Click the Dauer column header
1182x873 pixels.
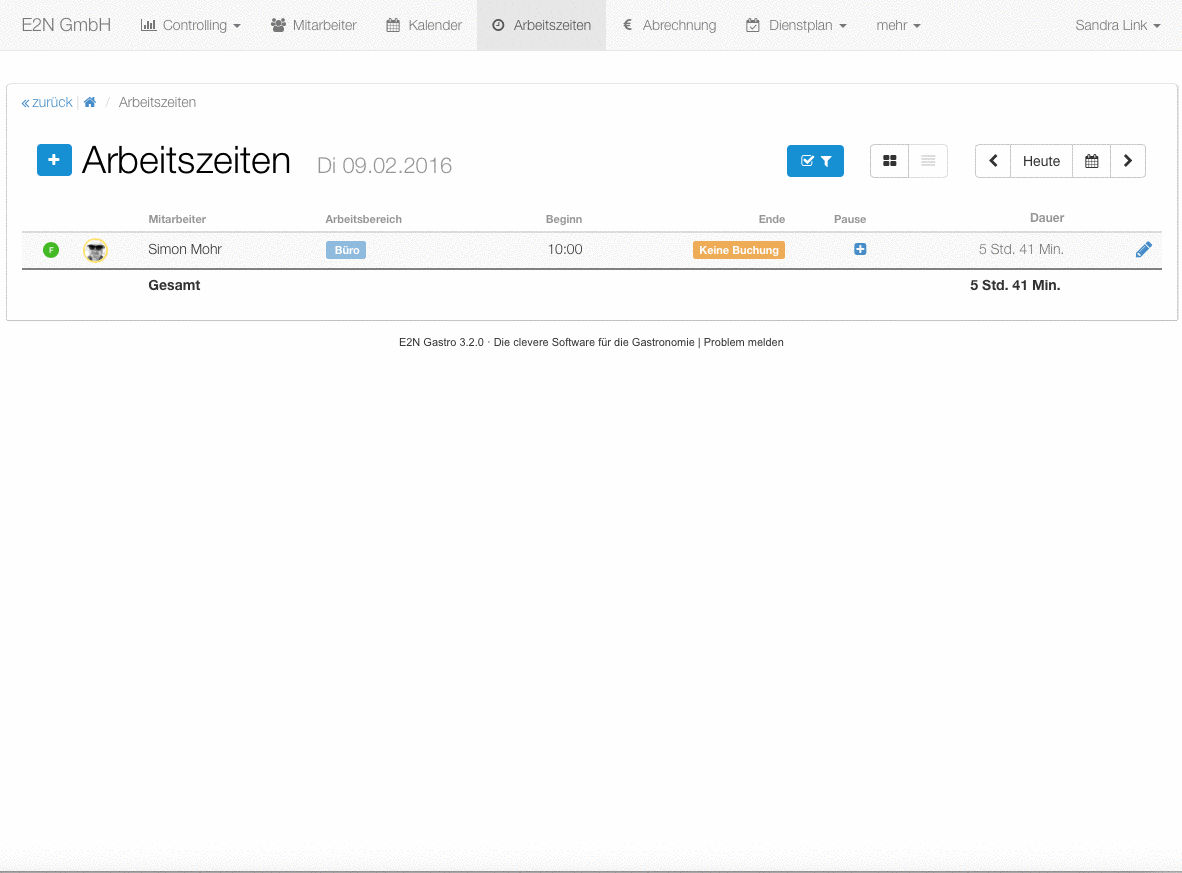point(1047,218)
